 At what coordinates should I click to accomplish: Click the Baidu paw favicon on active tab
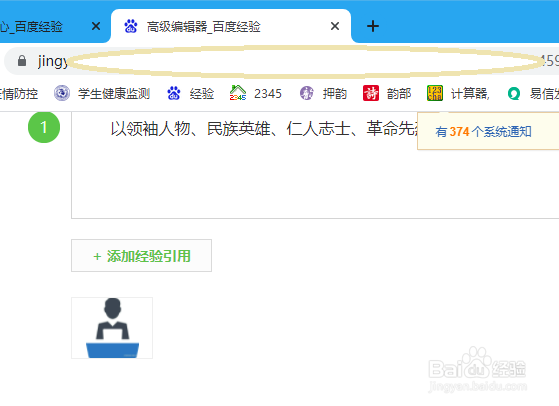pyautogui.click(x=131, y=26)
